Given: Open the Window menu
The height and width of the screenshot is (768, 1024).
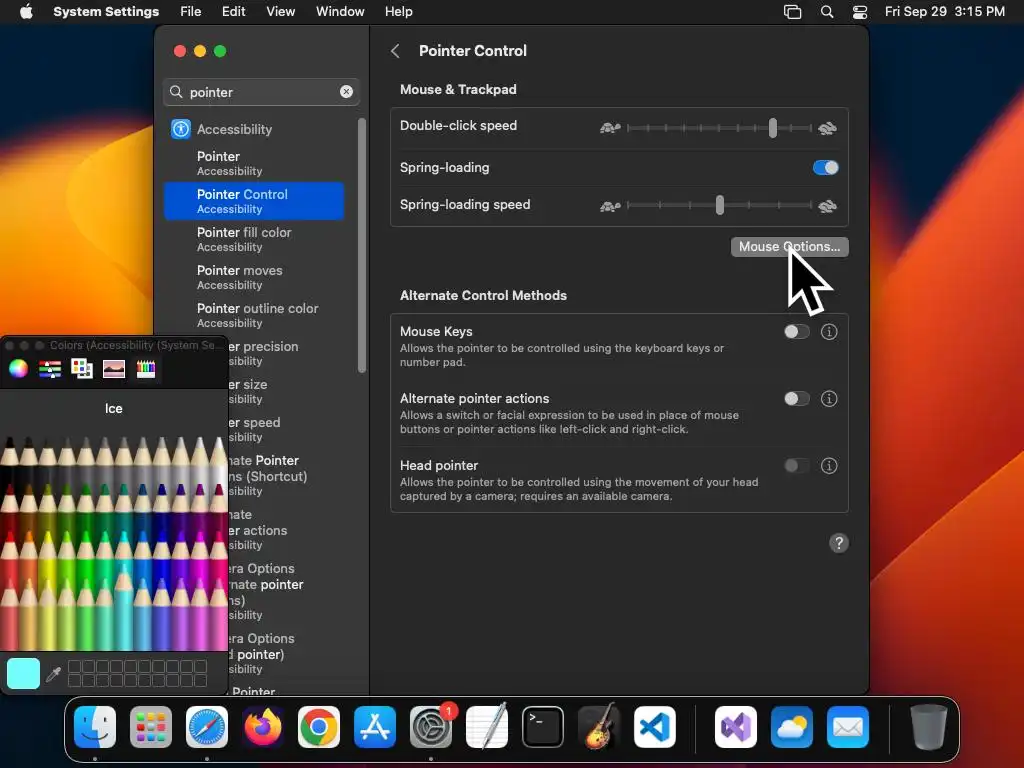Looking at the screenshot, I should pyautogui.click(x=340, y=12).
